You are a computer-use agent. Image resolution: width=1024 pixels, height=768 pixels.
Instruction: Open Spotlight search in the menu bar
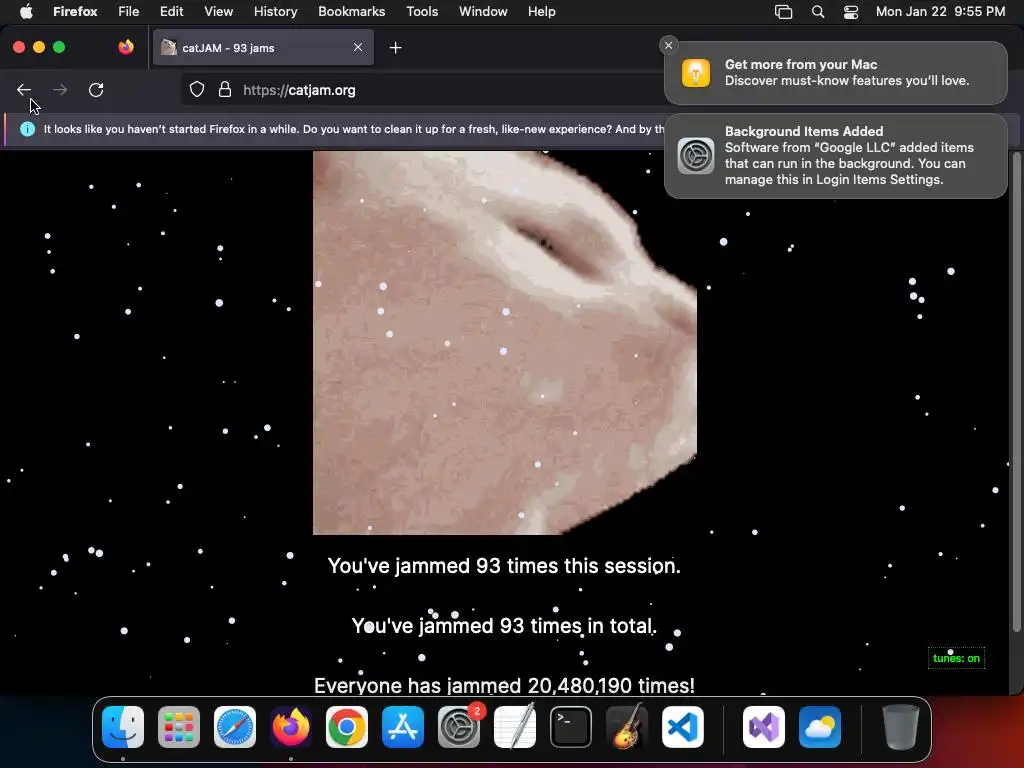(818, 12)
